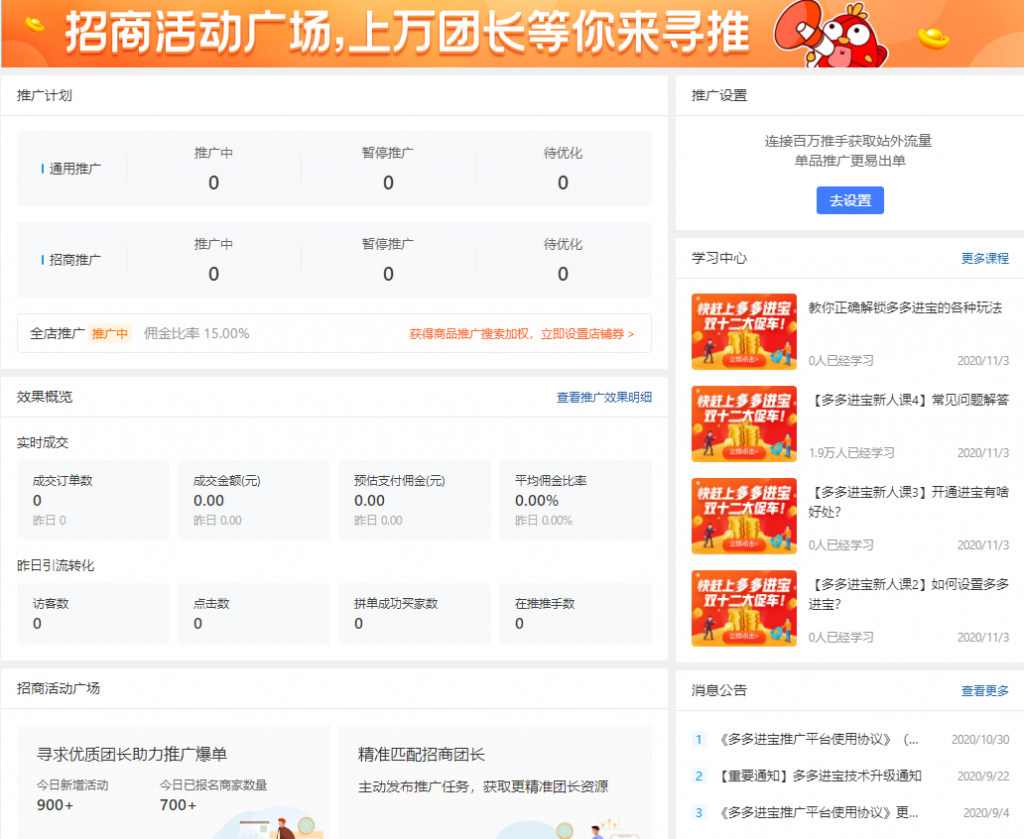Click 今日已报名商家数量 700+ figure
This screenshot has width=1024, height=839.
pyautogui.click(x=178, y=806)
